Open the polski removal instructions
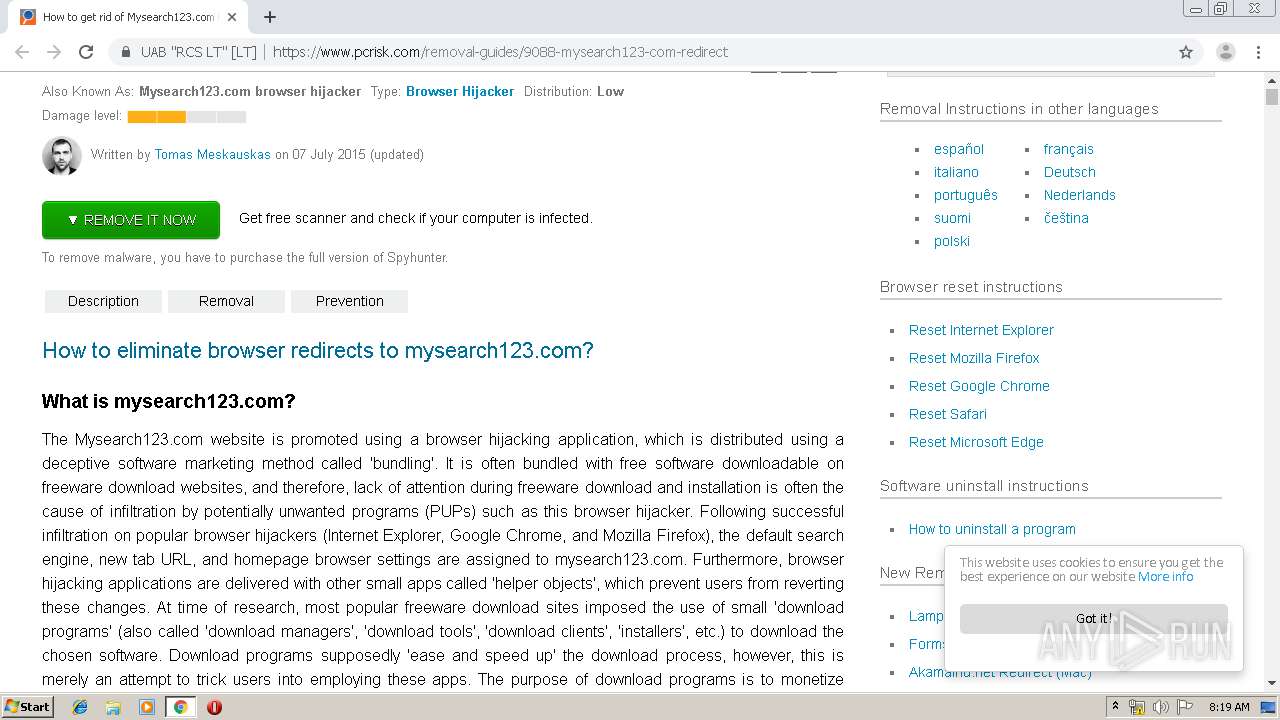Screen dimensions: 1280x720 [952, 241]
